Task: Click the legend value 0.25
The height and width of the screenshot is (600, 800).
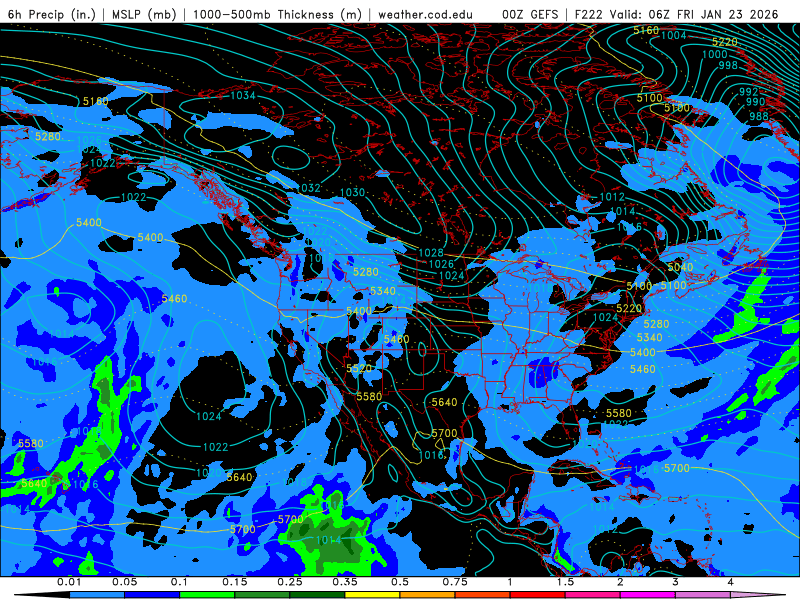Action: [x=290, y=582]
